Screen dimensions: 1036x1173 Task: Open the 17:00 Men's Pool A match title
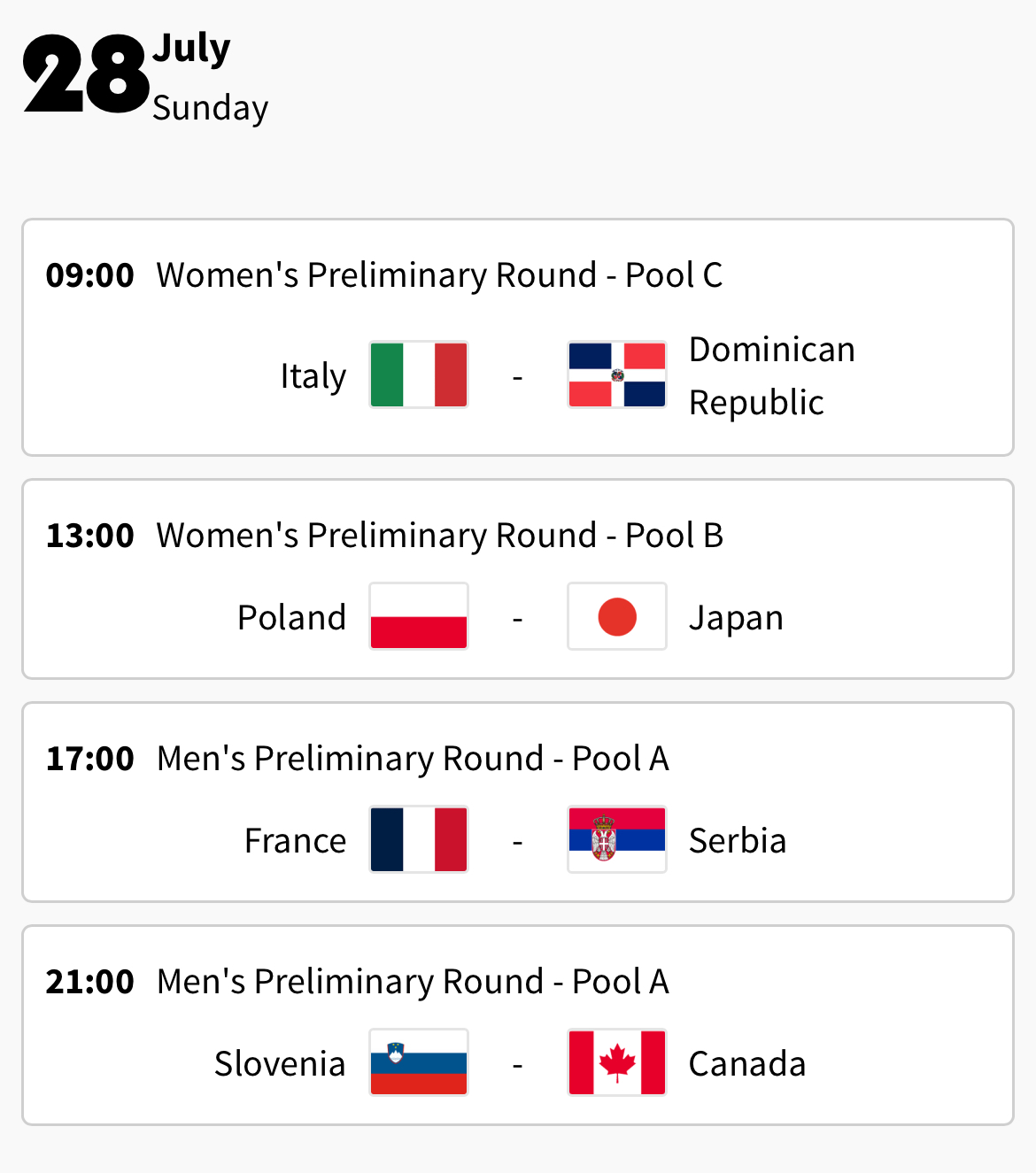[413, 759]
